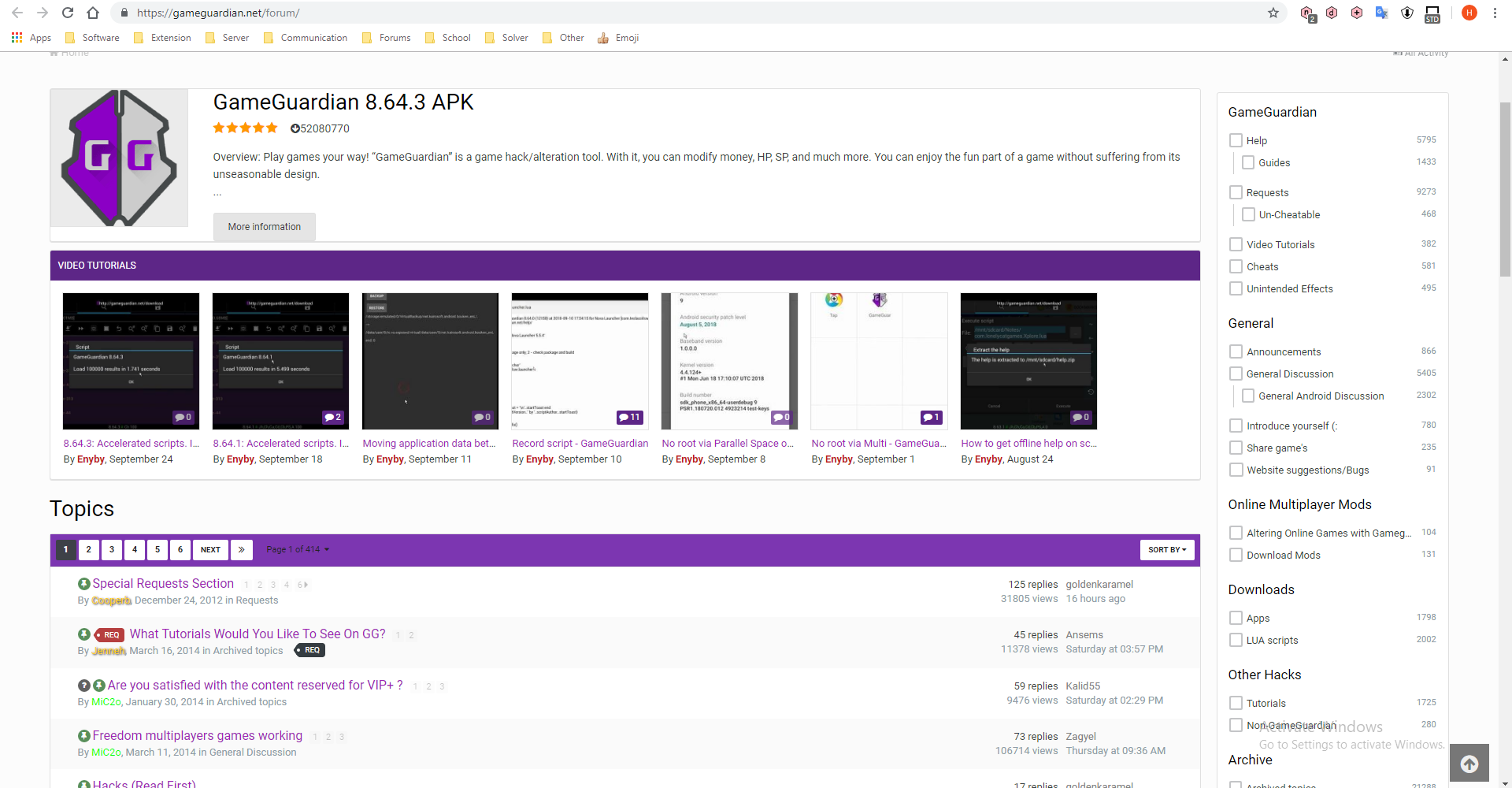Open the Chrome three-dot menu
The width and height of the screenshot is (1512, 788).
click(1495, 13)
